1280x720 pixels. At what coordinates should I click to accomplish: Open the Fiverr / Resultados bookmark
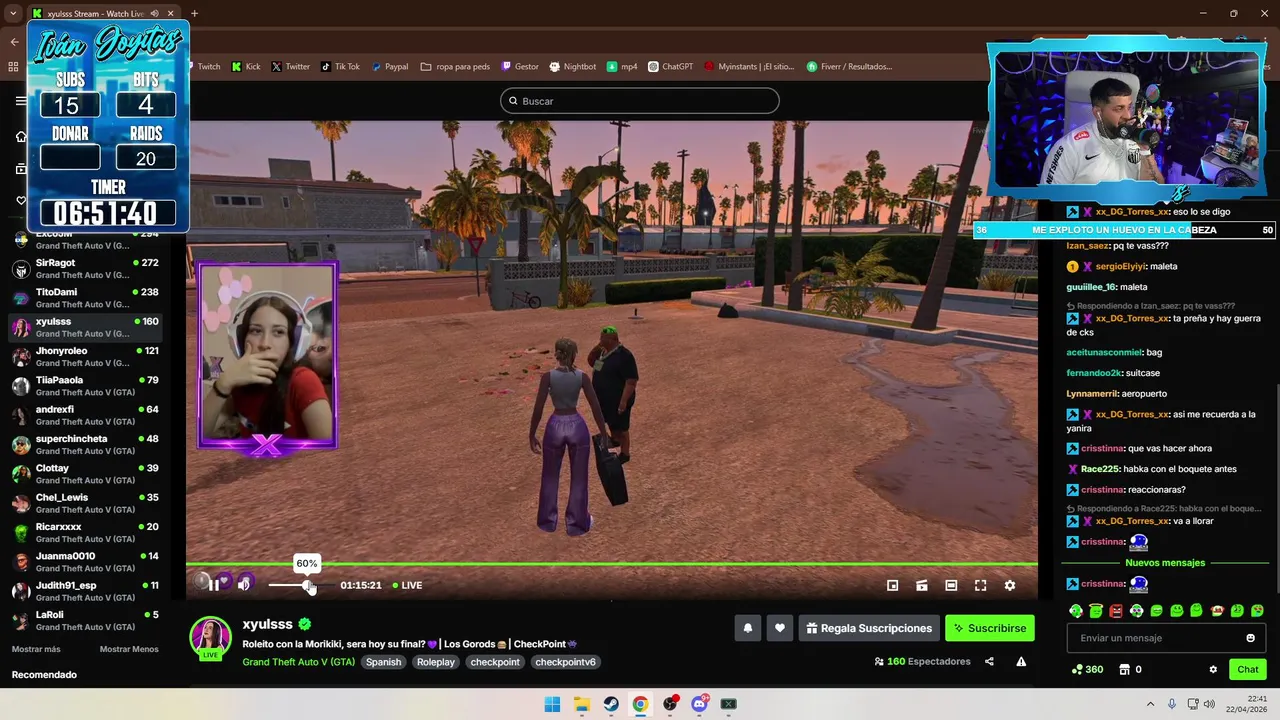[x=848, y=67]
